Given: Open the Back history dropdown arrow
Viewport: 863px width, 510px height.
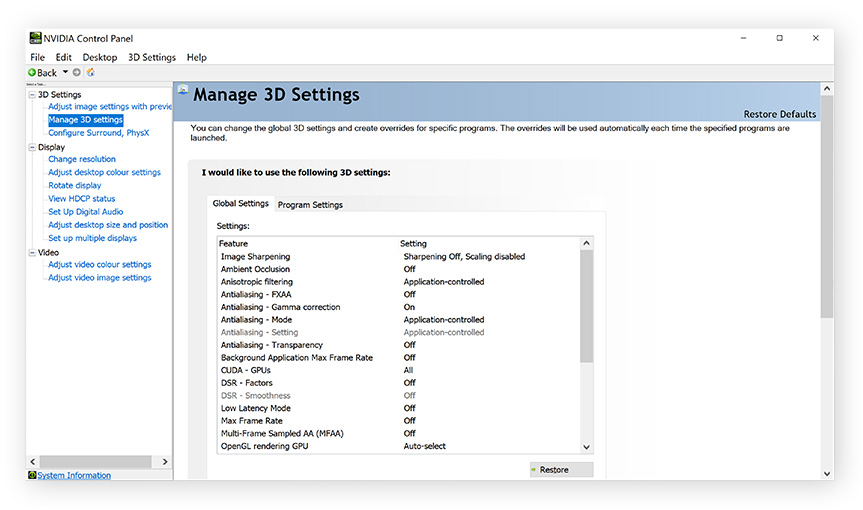Looking at the screenshot, I should [x=65, y=72].
